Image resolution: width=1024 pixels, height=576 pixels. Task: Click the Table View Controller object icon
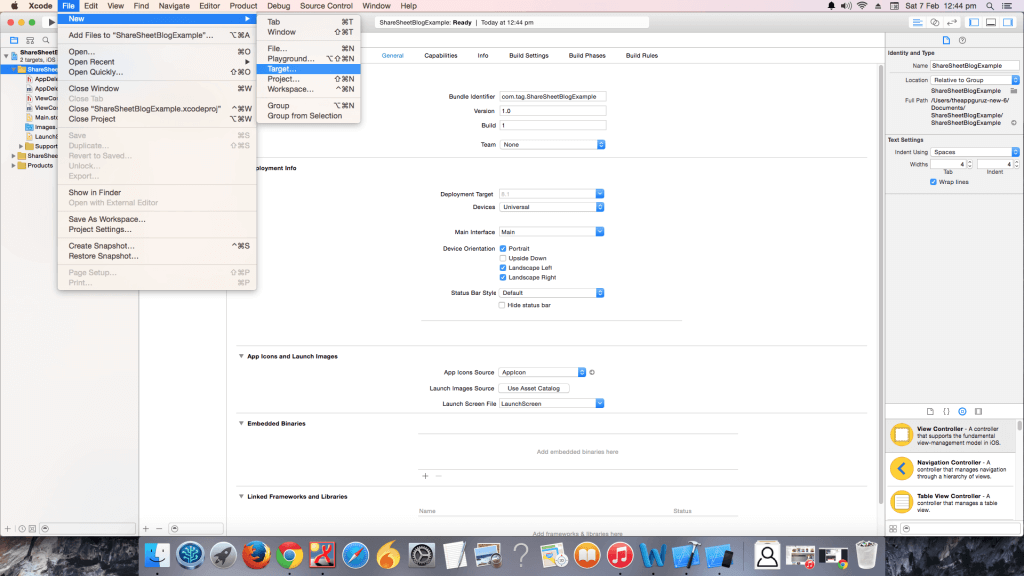pyautogui.click(x=901, y=502)
